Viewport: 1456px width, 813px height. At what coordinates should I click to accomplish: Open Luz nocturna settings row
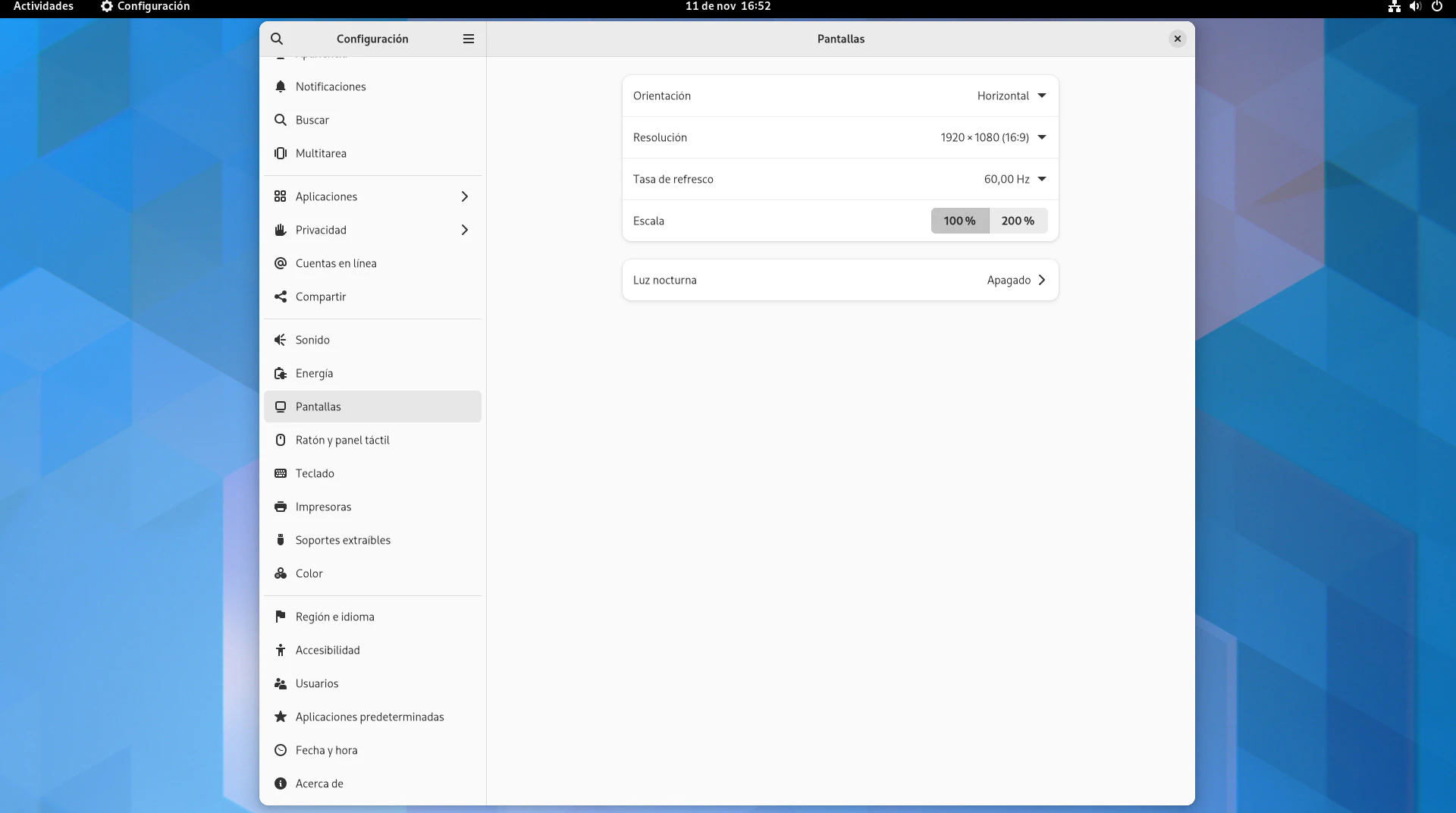pos(839,280)
